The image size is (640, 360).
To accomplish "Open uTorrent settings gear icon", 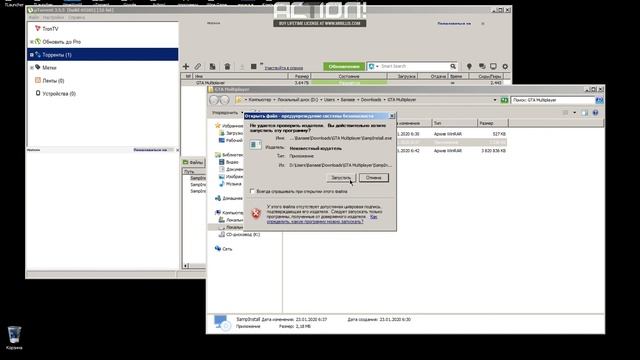I will pyautogui.click(x=505, y=66).
